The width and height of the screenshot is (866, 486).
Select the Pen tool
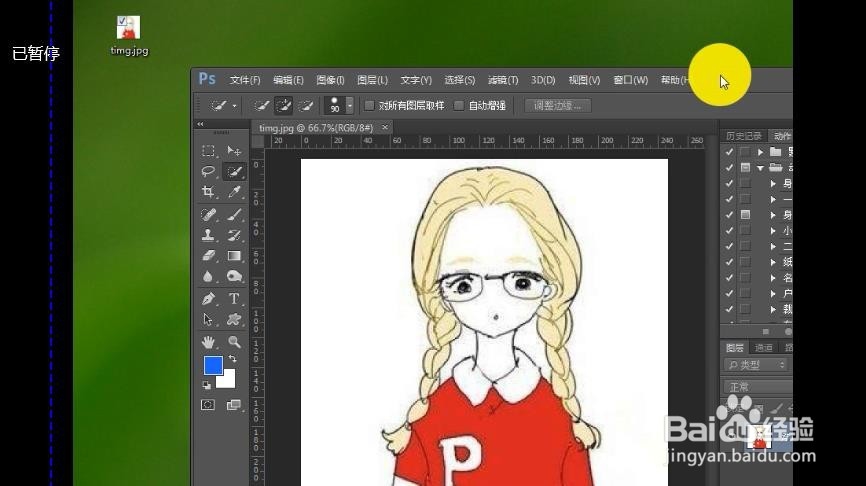point(208,299)
